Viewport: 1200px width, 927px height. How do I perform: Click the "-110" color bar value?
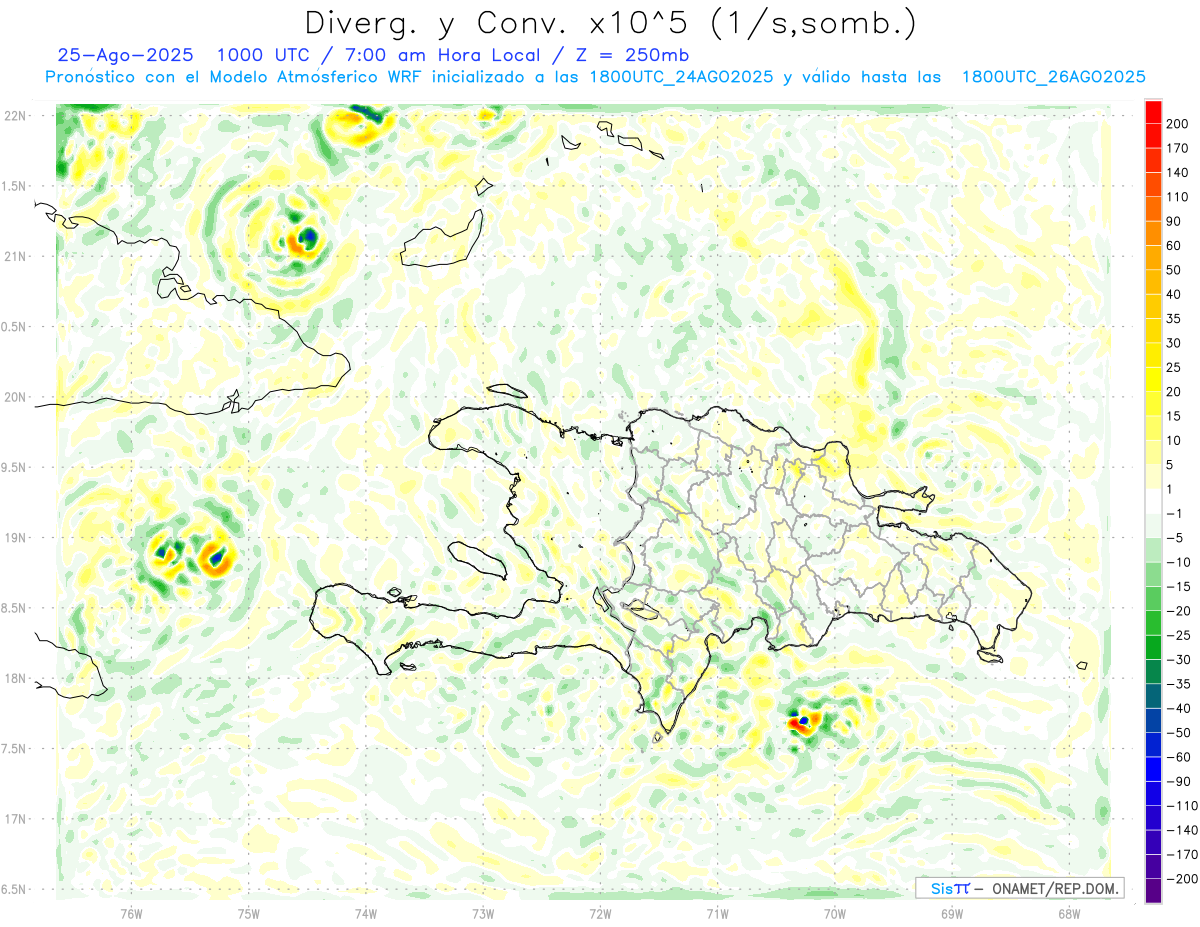point(1182,806)
